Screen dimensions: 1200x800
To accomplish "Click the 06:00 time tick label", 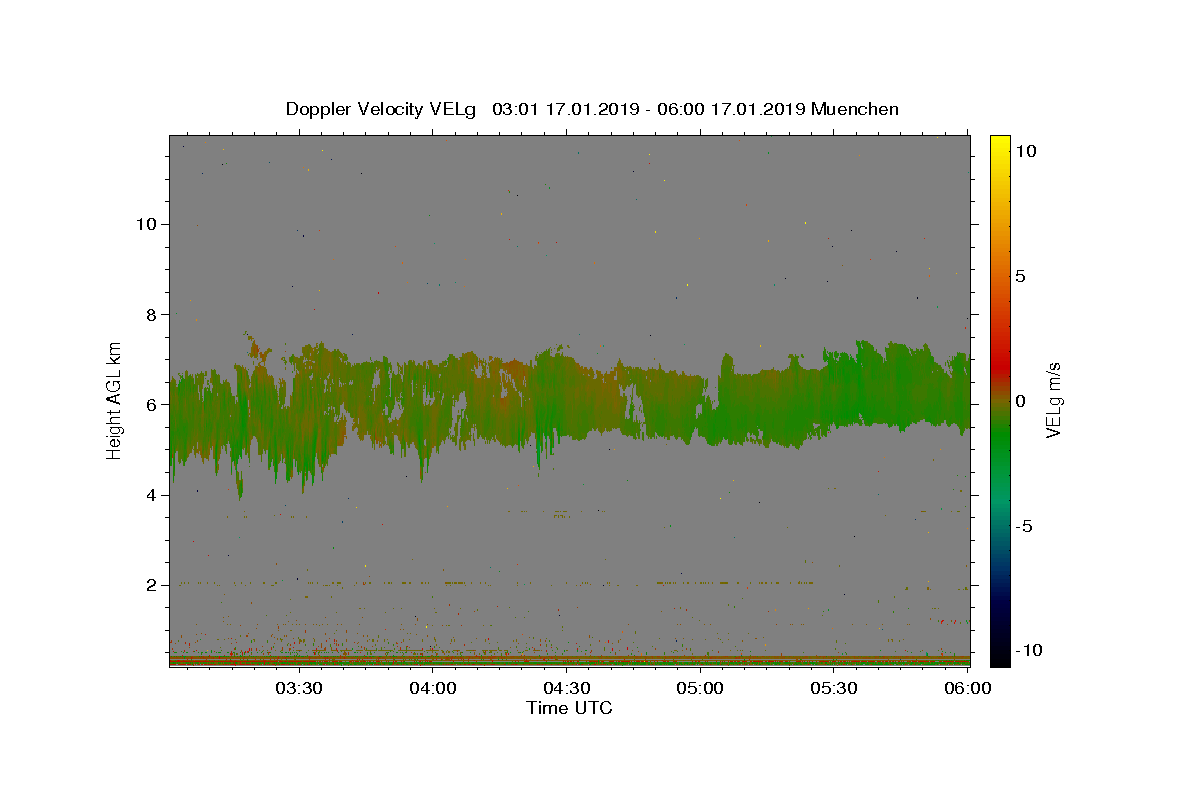I will click(x=968, y=689).
